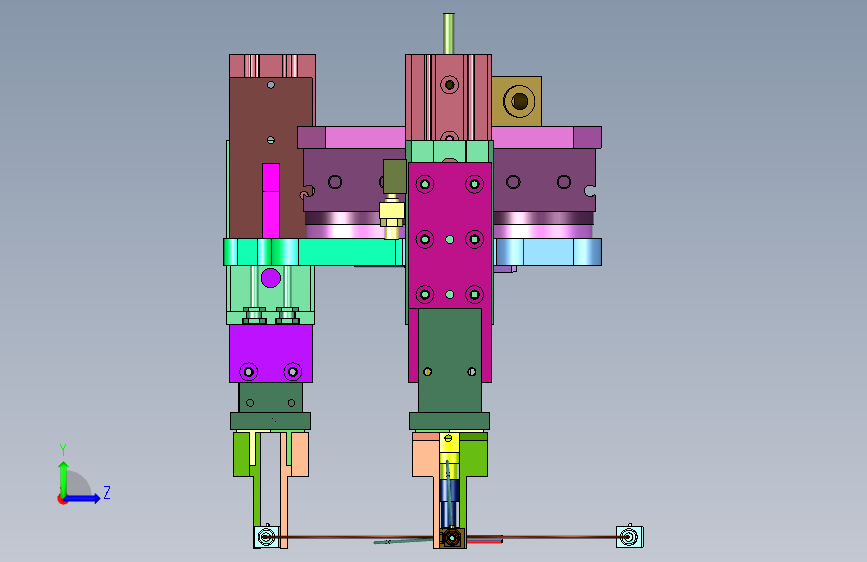Click the red X axis origin dot

point(61,499)
